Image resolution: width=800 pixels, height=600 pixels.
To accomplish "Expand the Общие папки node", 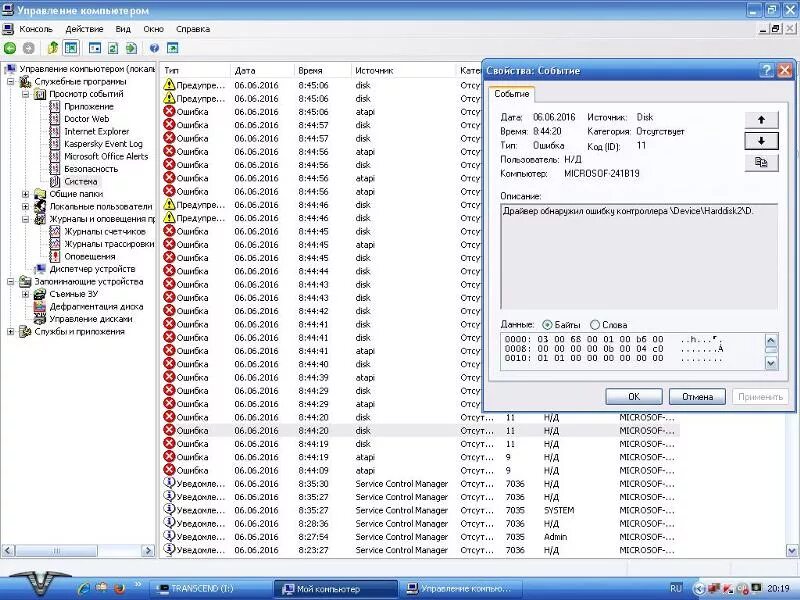I will click(26, 194).
